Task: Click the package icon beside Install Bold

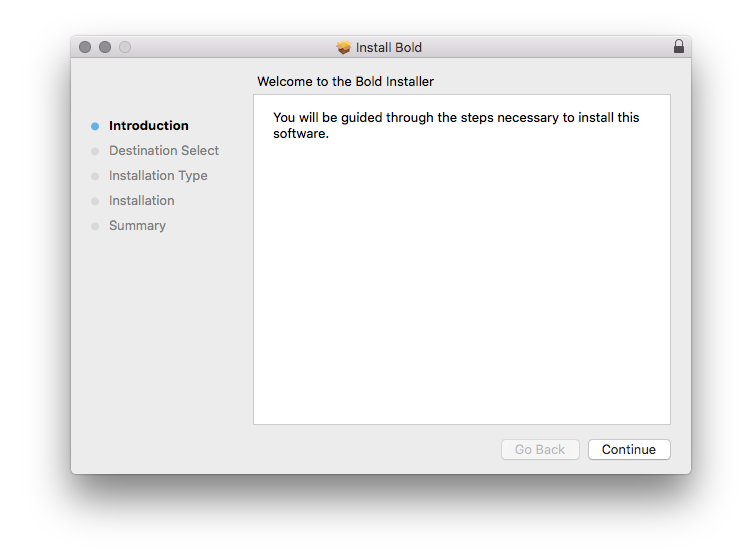Action: (344, 47)
